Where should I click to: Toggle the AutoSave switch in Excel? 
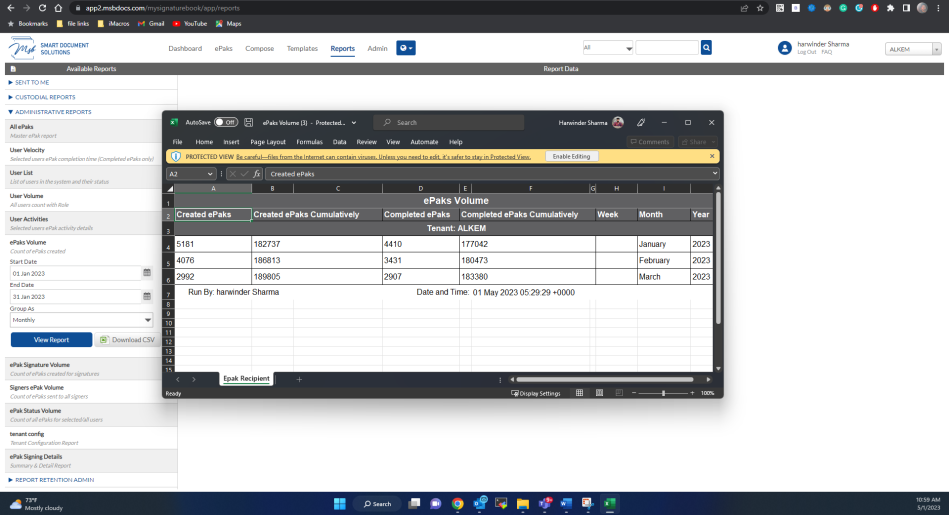click(226, 122)
